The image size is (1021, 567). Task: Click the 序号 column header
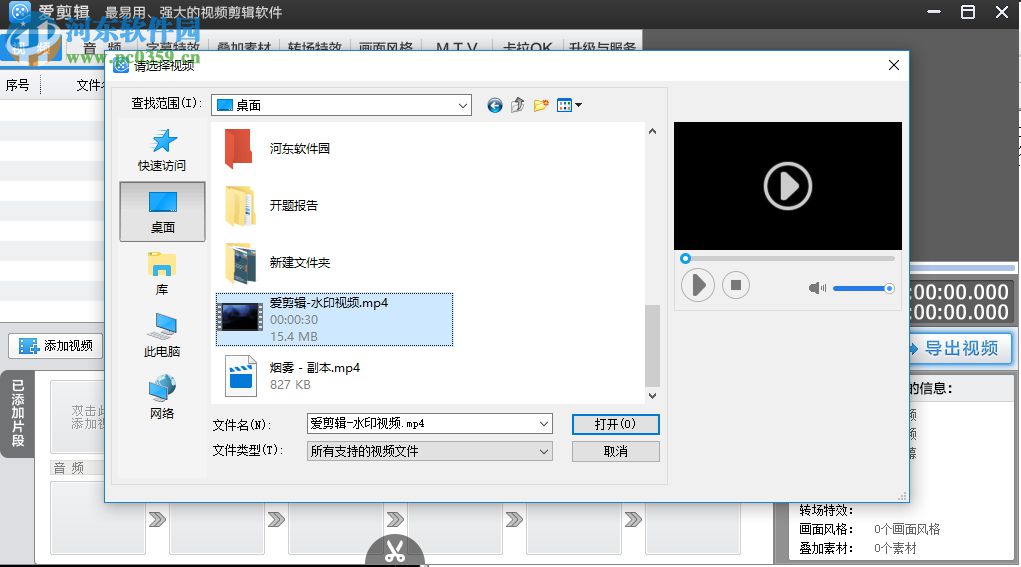coord(18,85)
